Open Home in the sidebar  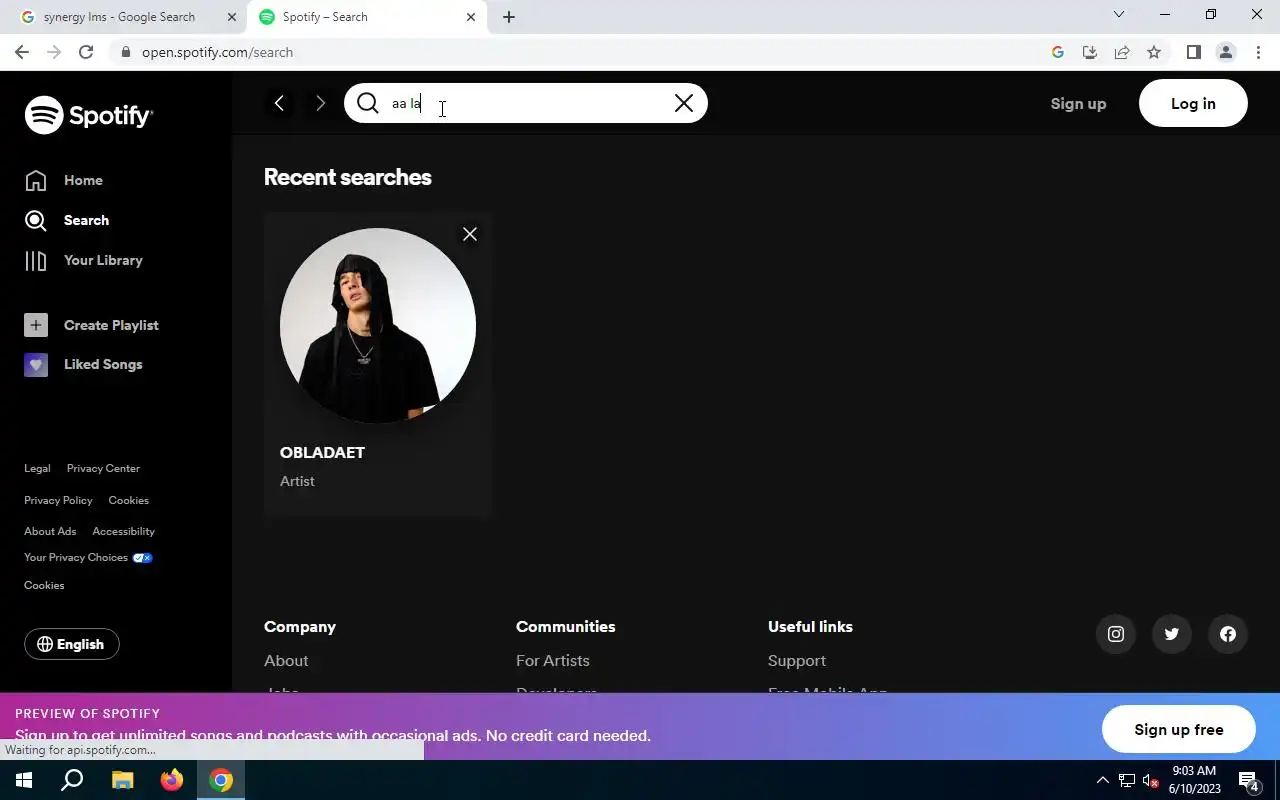tap(65, 180)
